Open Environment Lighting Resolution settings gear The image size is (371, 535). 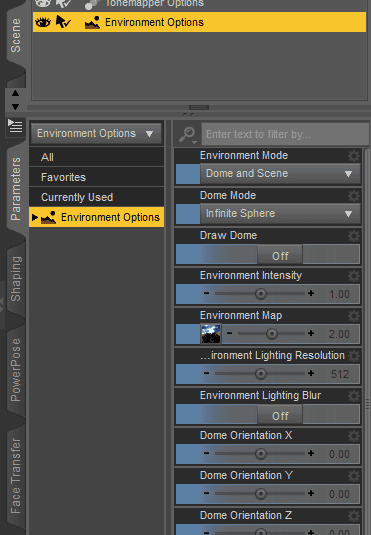354,356
